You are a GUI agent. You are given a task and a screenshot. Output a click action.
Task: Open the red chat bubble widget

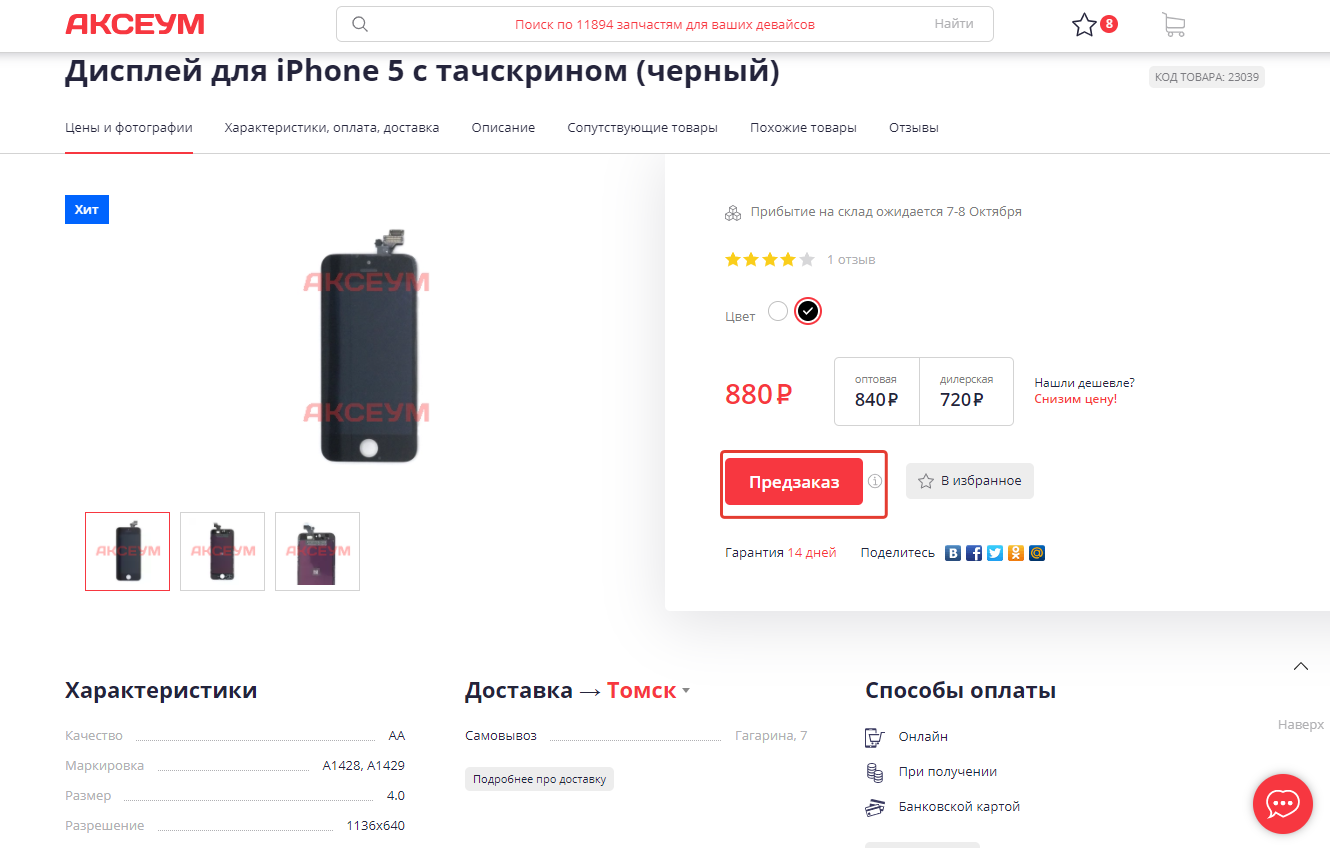click(x=1283, y=804)
